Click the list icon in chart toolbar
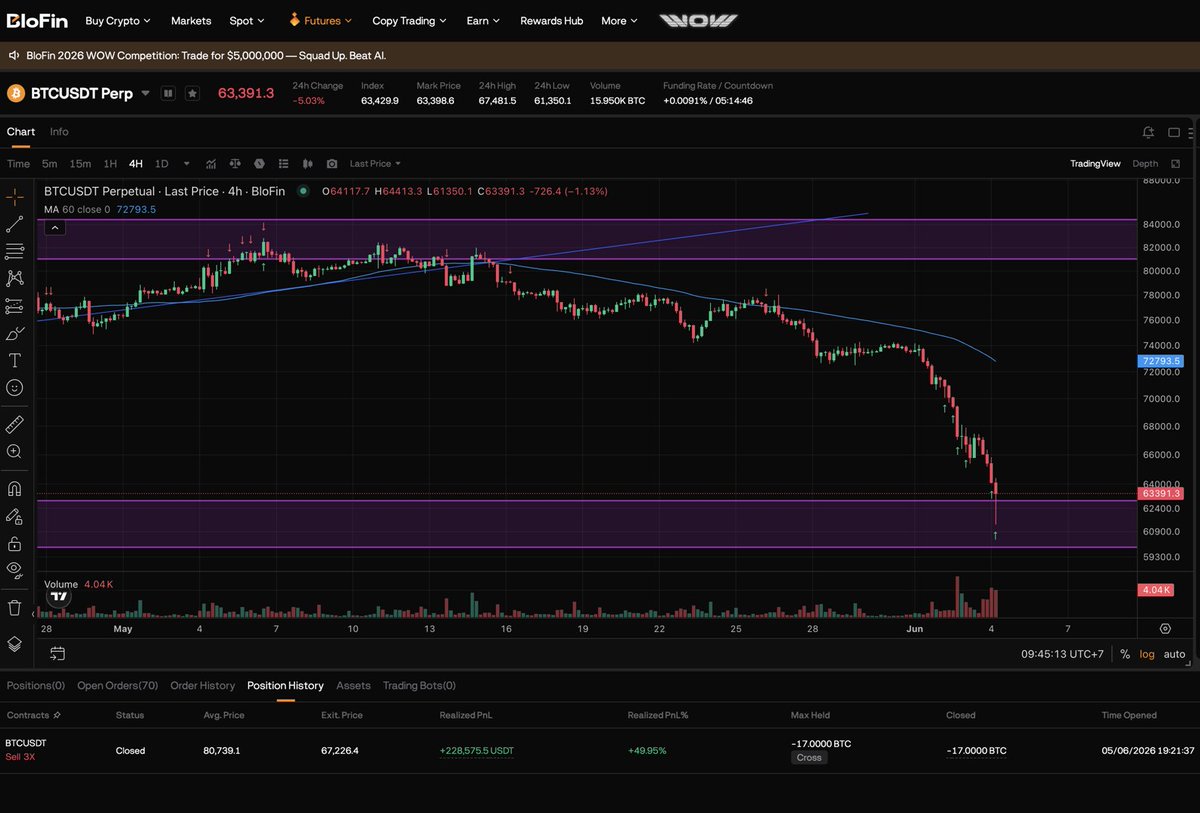 (x=284, y=164)
